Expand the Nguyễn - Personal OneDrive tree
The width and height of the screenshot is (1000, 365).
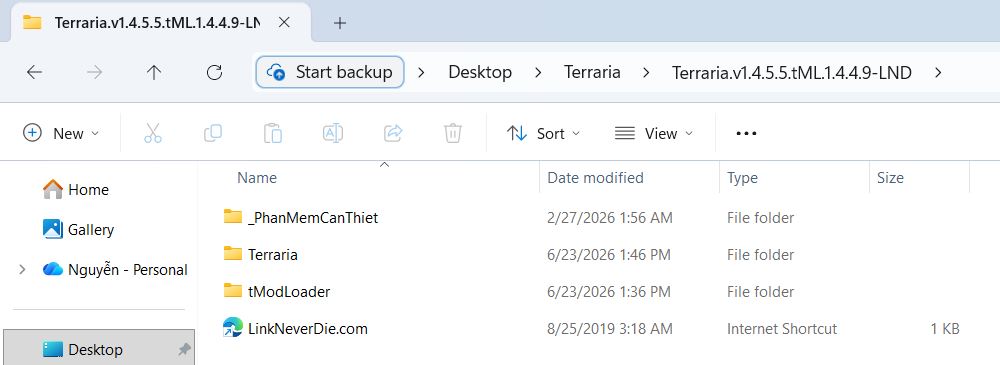click(22, 270)
